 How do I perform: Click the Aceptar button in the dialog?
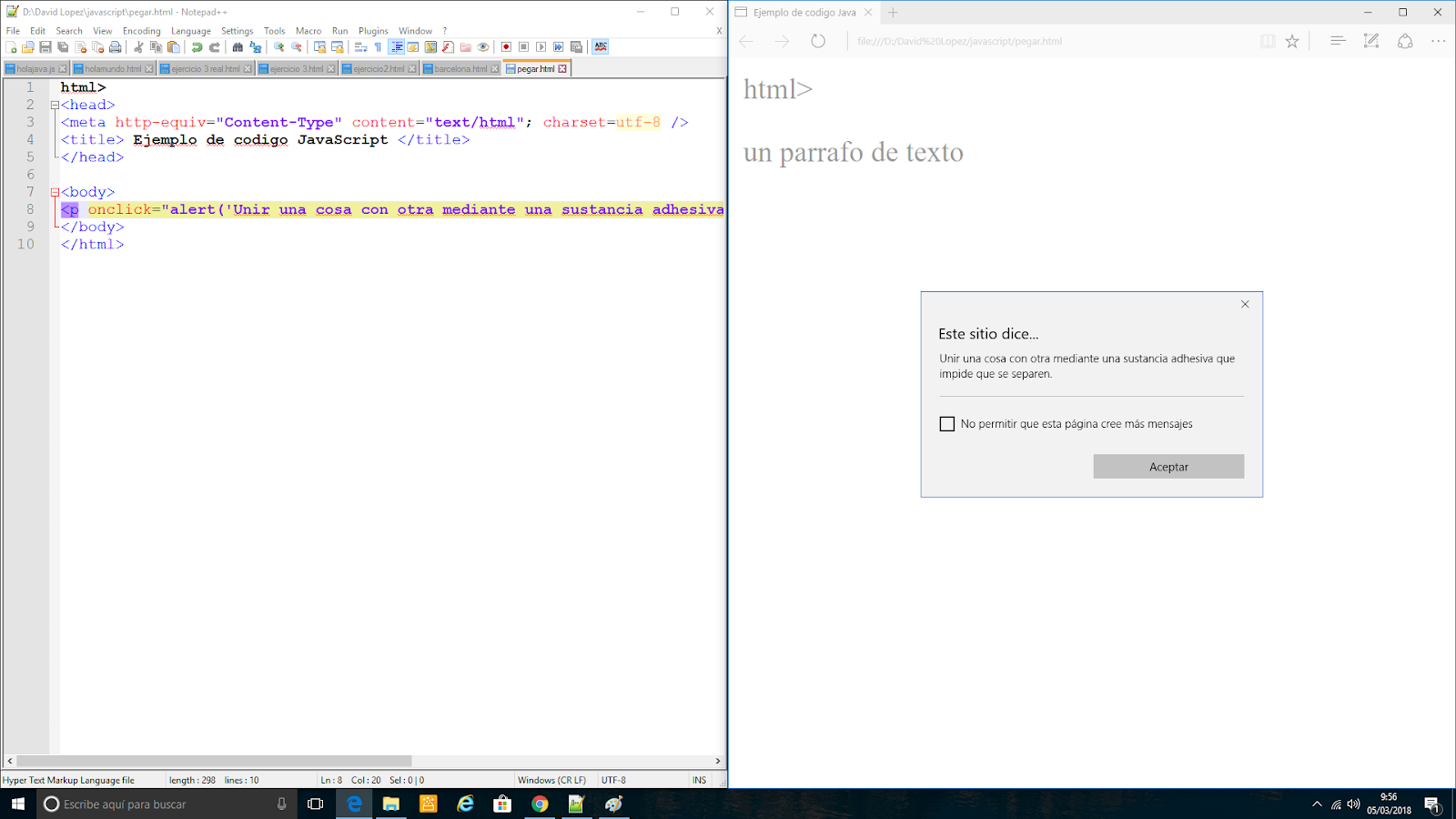tap(1168, 466)
